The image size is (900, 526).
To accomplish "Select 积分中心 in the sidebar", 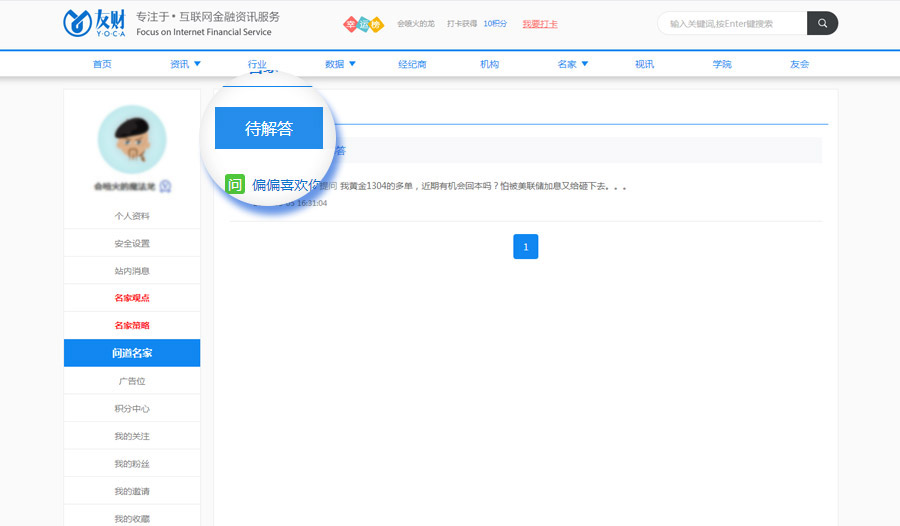I will point(132,409).
